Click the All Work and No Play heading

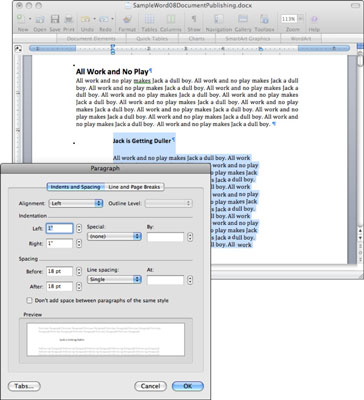(x=112, y=72)
